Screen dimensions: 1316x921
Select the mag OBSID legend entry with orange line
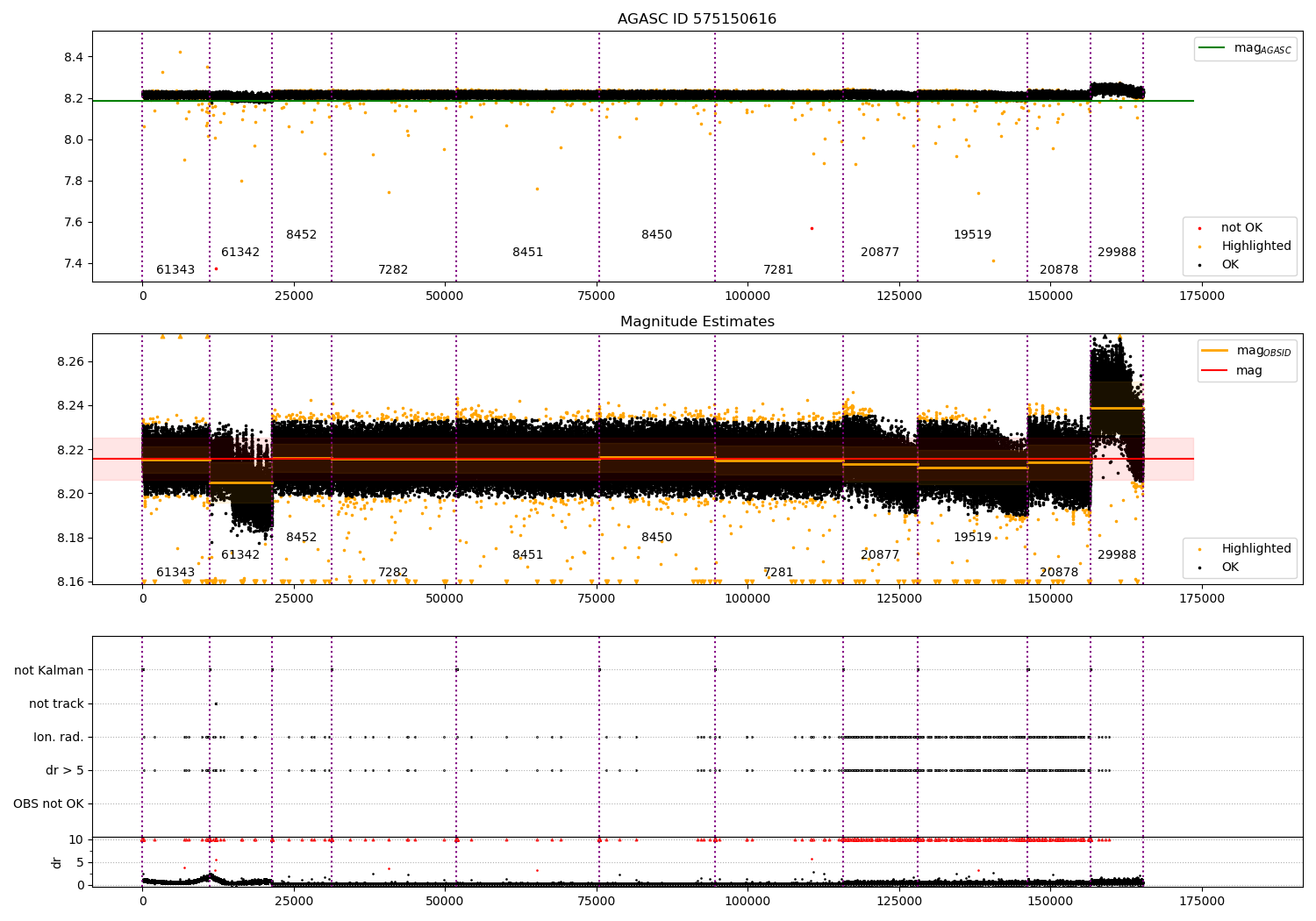pyautogui.click(x=1247, y=351)
